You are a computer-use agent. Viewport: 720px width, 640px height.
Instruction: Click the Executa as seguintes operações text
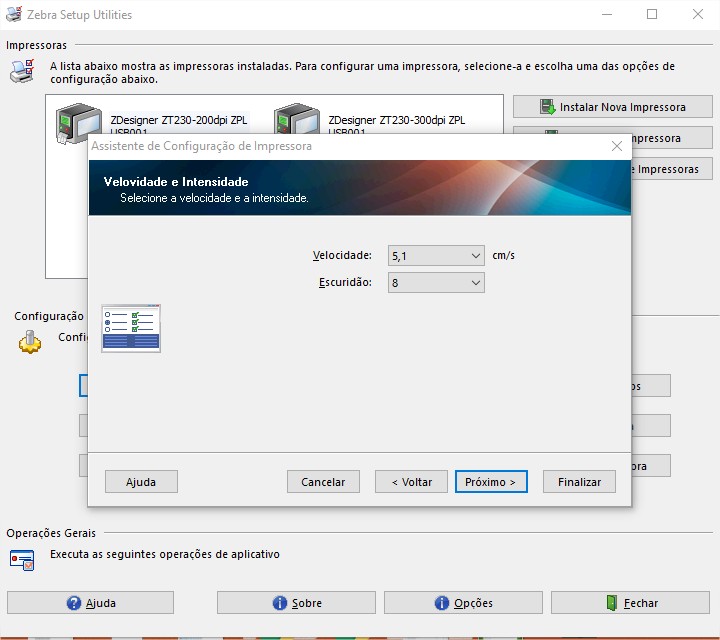pyautogui.click(x=165, y=554)
